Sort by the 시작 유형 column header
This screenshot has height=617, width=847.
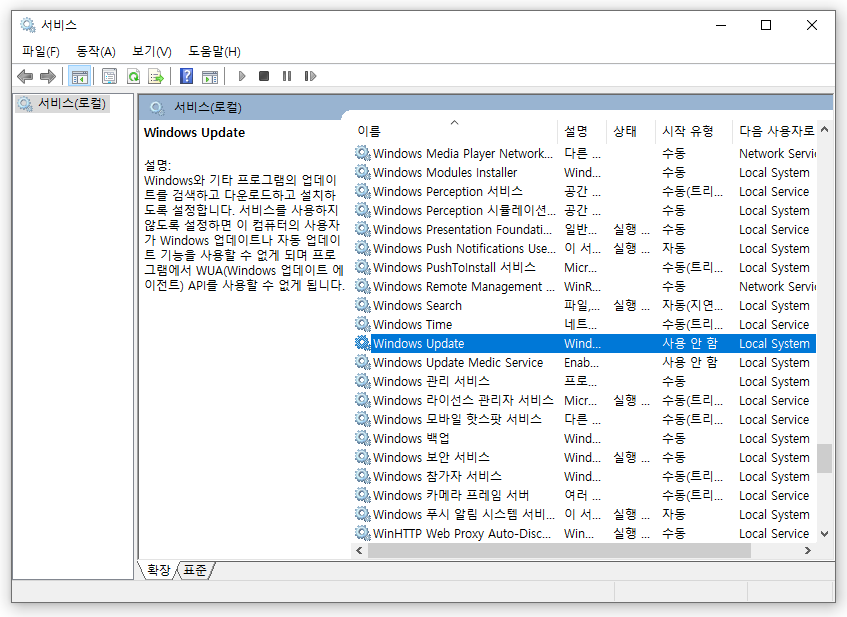[x=694, y=131]
